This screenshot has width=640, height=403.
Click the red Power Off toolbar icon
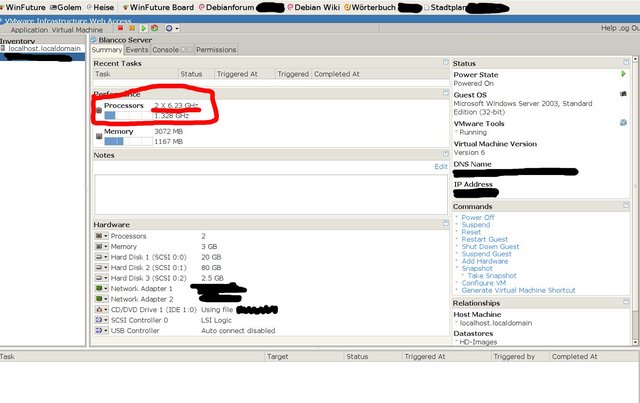[120, 28]
